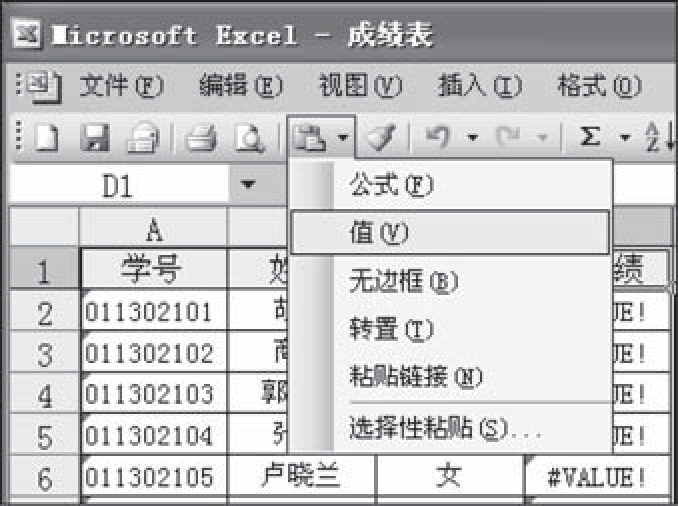Screen dimensions: 678x506
Task: Select row 4 header
Action: [44, 393]
